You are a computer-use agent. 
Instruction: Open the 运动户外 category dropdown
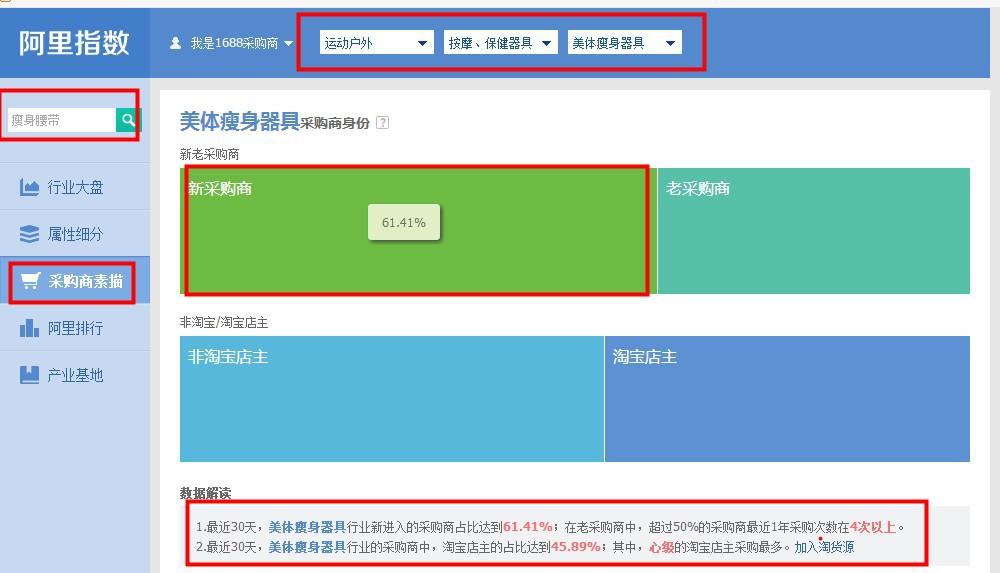click(x=376, y=43)
